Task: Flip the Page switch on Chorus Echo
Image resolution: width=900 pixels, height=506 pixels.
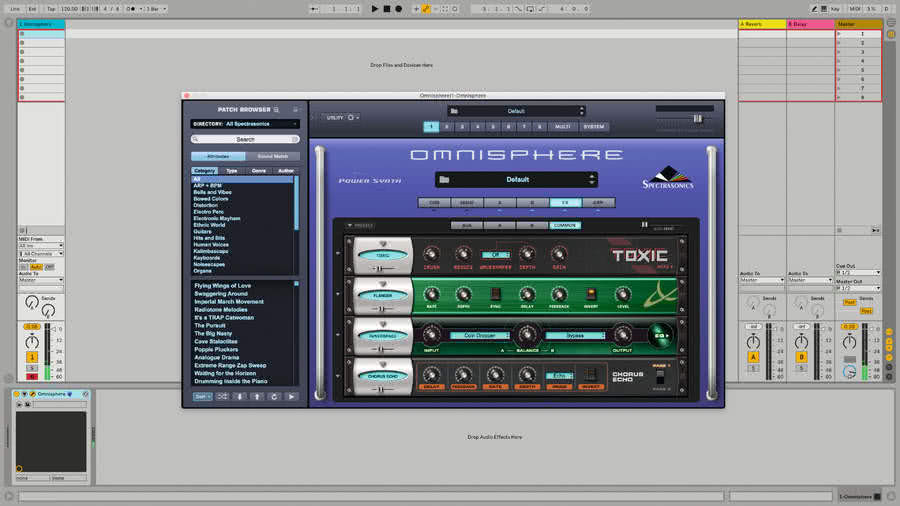Action: 660,377
